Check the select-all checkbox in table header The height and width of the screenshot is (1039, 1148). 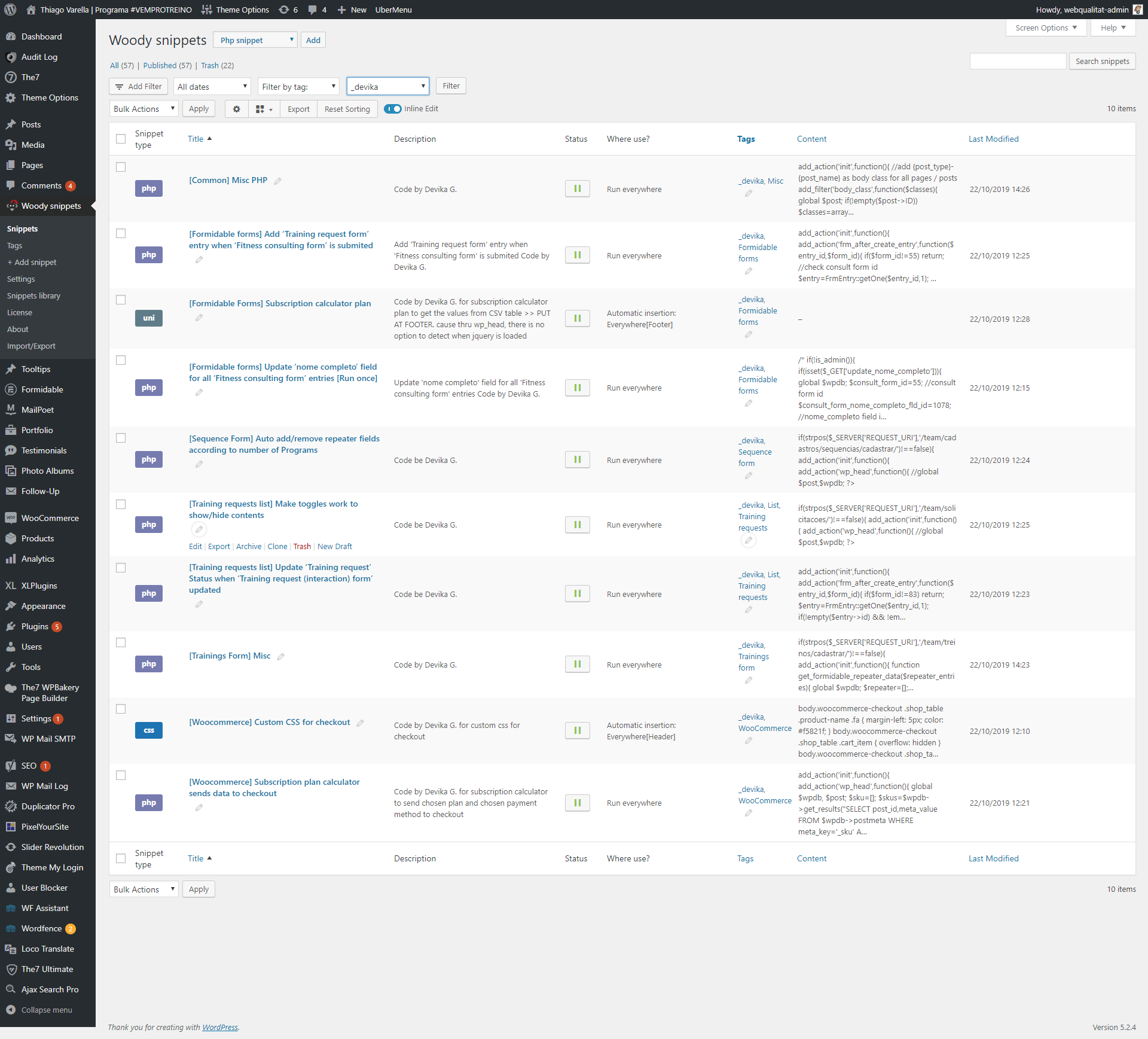tap(121, 139)
